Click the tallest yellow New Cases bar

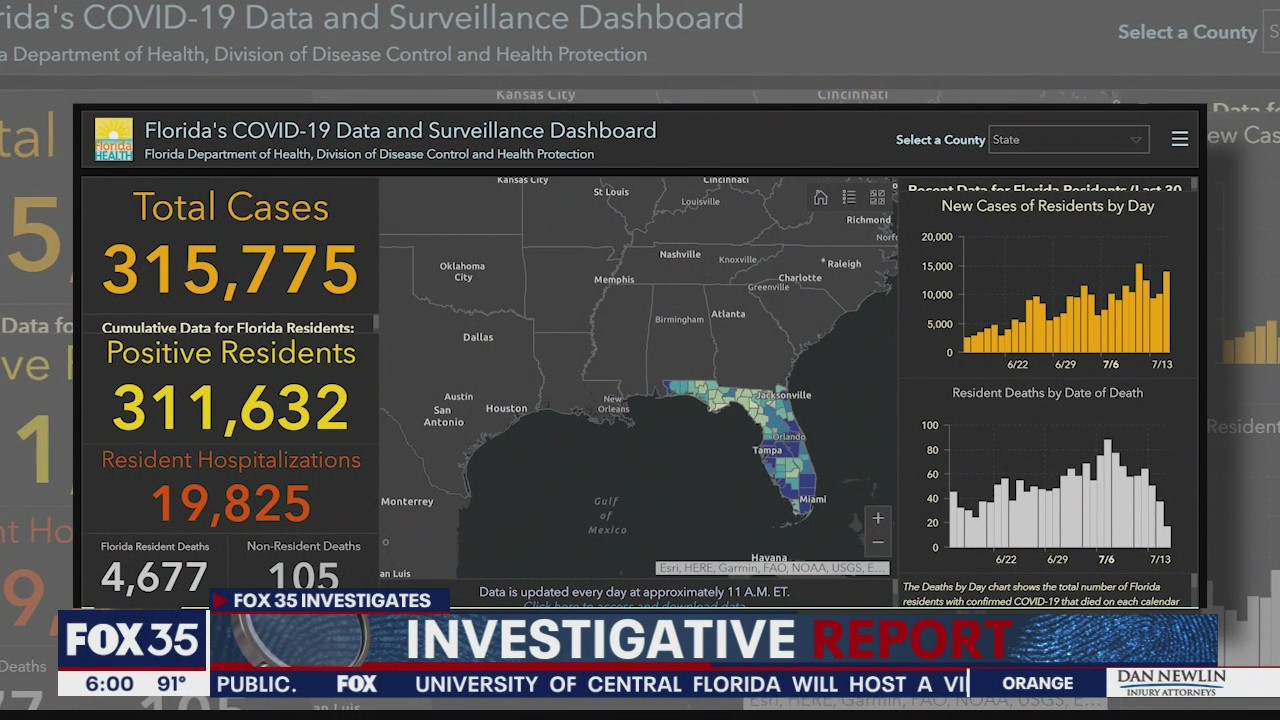pyautogui.click(x=1139, y=309)
